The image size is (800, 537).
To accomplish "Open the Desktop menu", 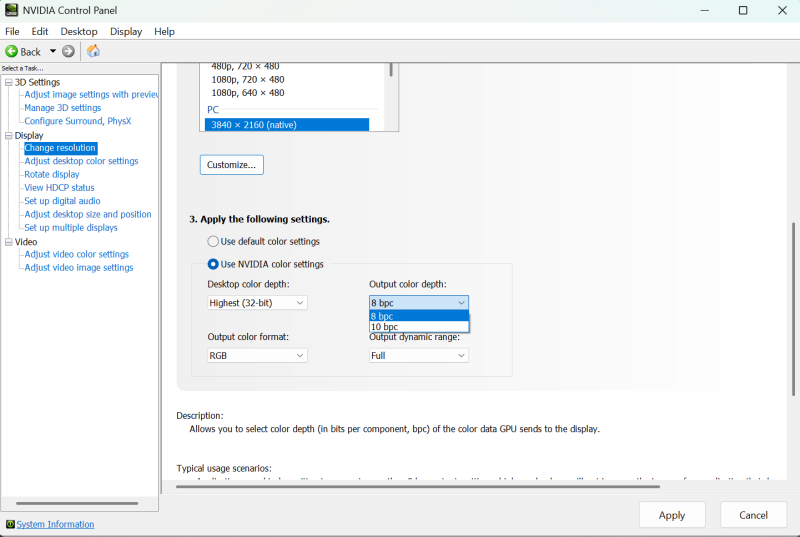I will coord(79,32).
